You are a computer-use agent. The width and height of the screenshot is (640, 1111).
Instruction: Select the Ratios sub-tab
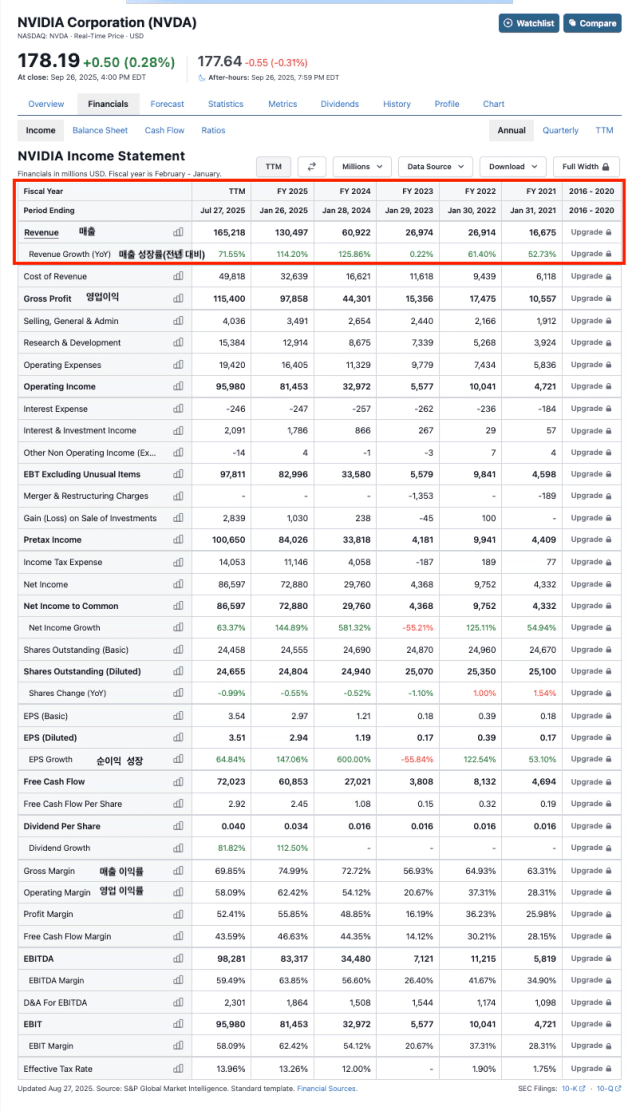[x=213, y=130]
